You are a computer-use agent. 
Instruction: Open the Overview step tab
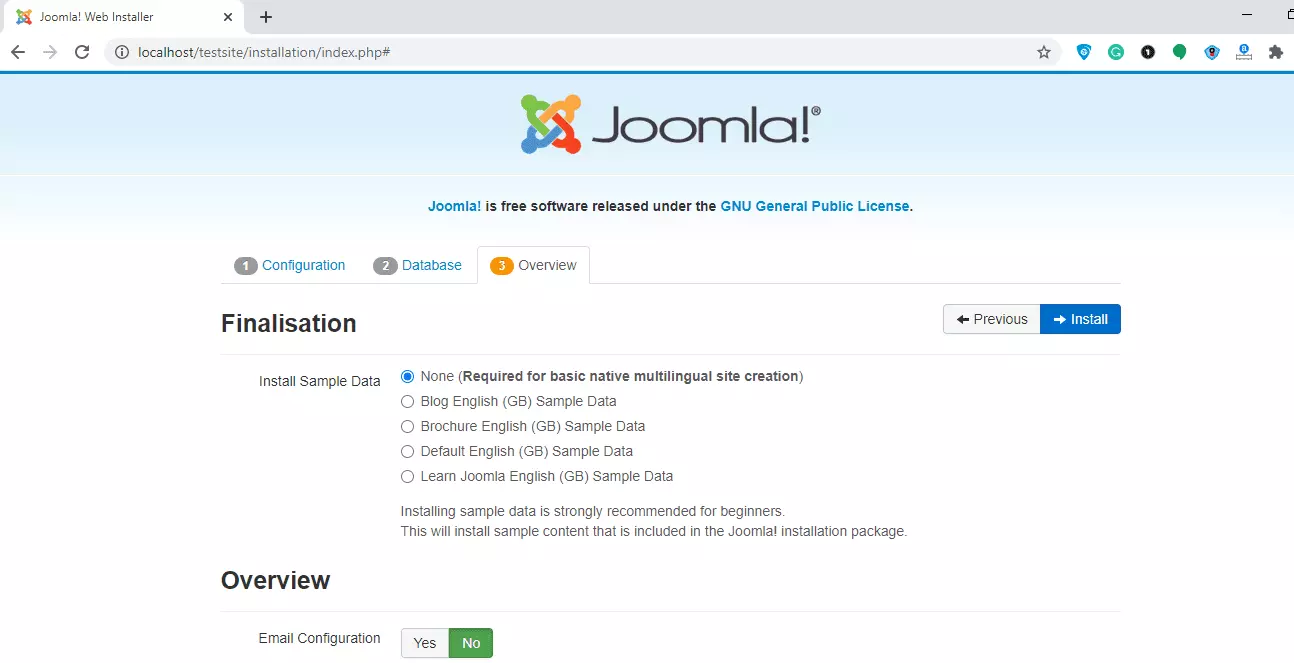pyautogui.click(x=534, y=265)
